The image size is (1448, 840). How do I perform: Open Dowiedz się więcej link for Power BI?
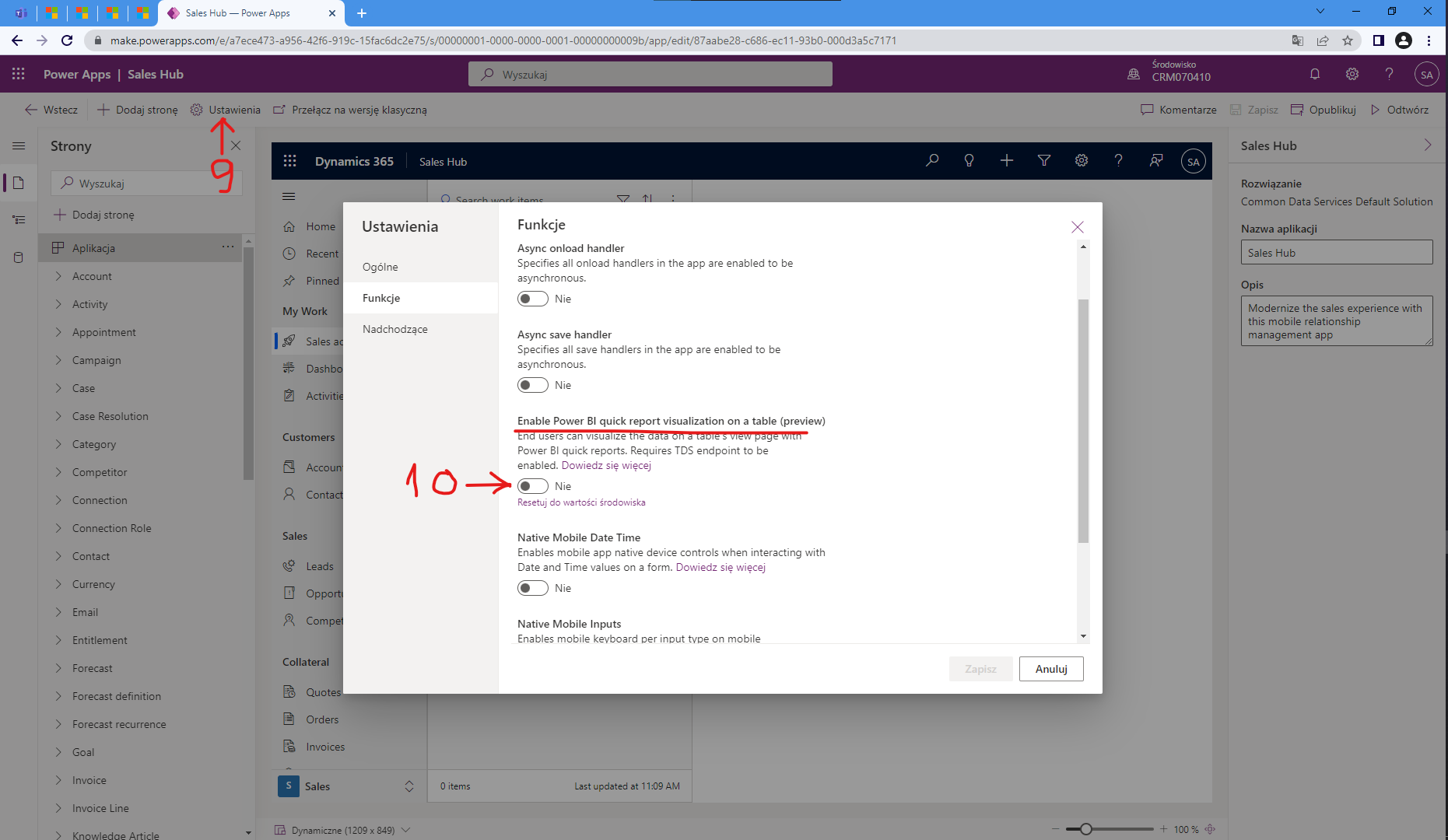(x=606, y=465)
